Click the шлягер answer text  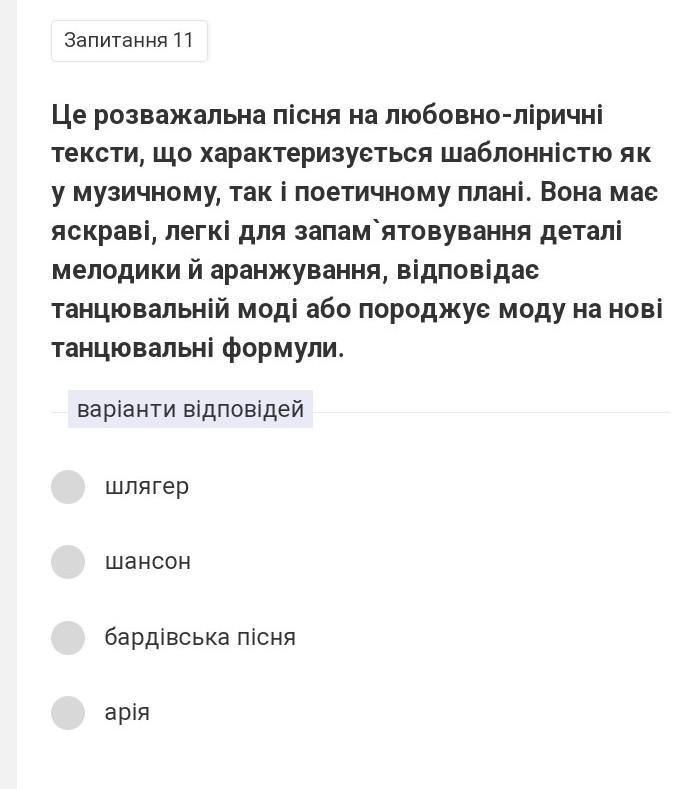point(146,487)
